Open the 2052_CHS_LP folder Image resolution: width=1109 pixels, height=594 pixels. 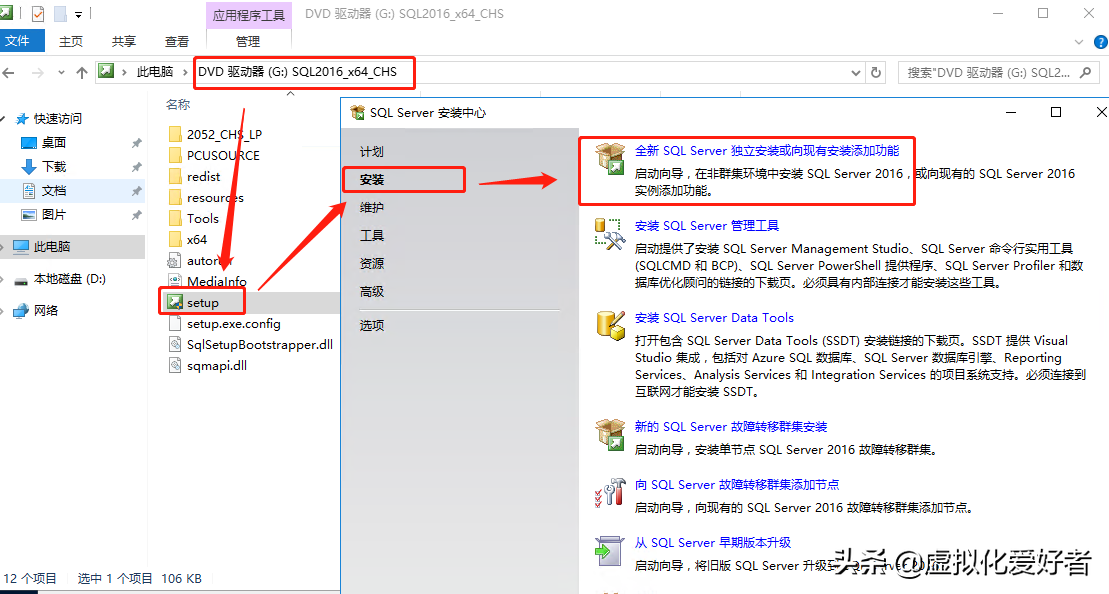point(224,134)
